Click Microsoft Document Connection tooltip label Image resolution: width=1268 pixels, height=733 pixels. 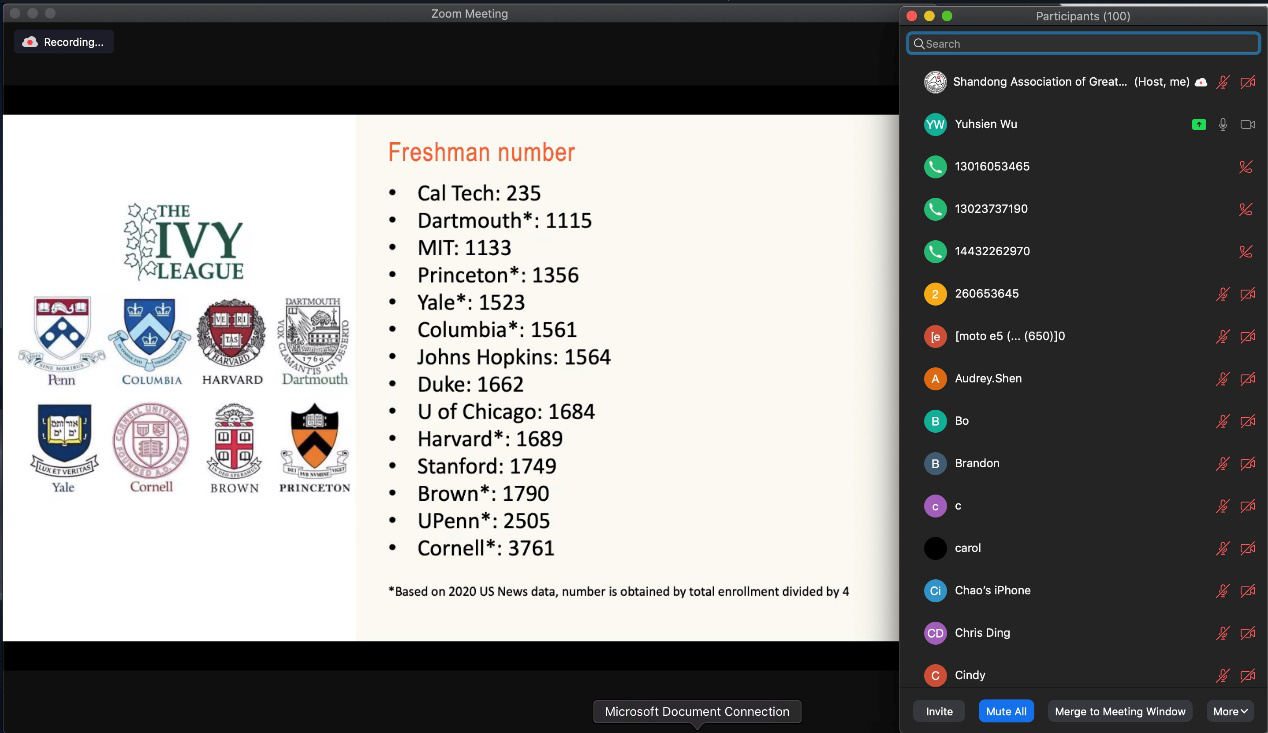tap(697, 712)
